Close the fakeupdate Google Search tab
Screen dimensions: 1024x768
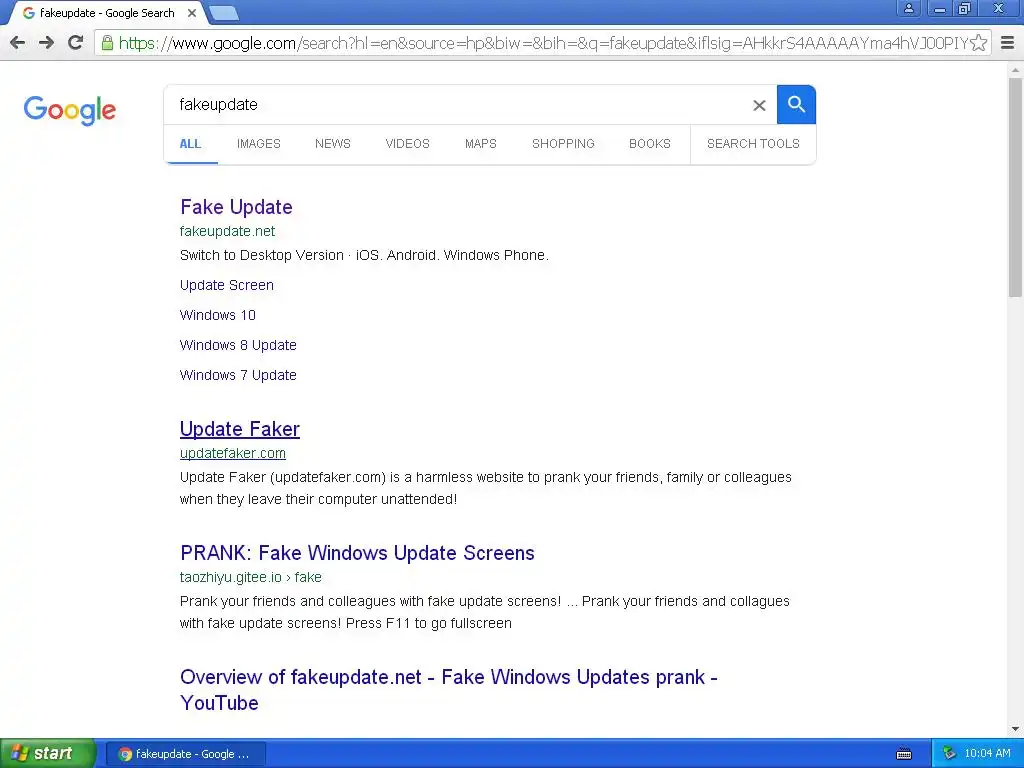tap(191, 13)
